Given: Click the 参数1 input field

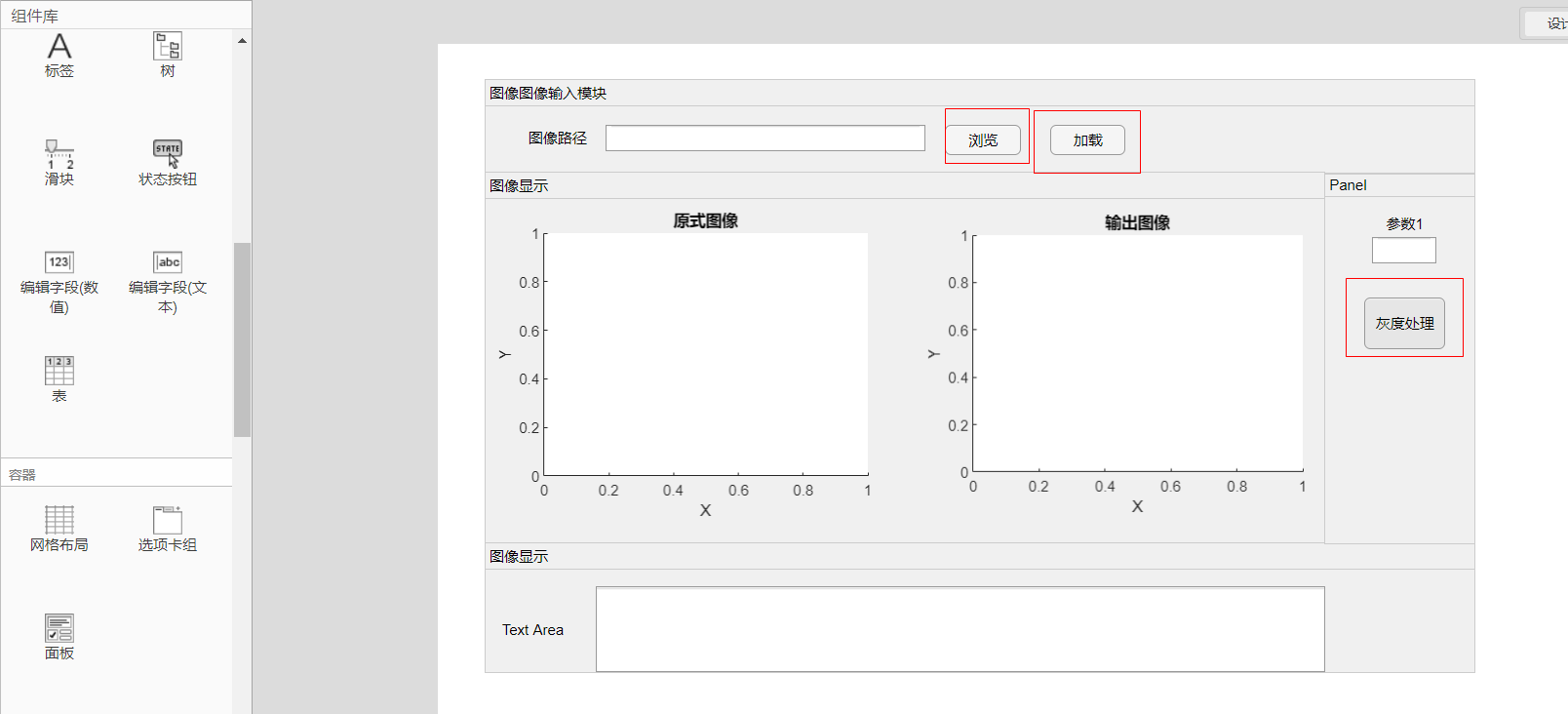Looking at the screenshot, I should tap(1404, 251).
